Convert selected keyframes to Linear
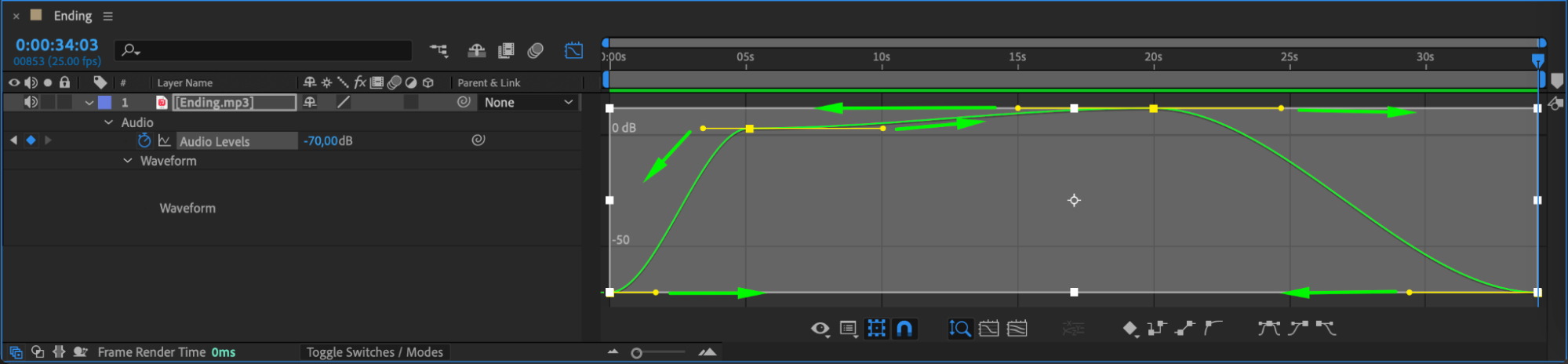This screenshot has height=364, width=1568. click(x=1185, y=329)
